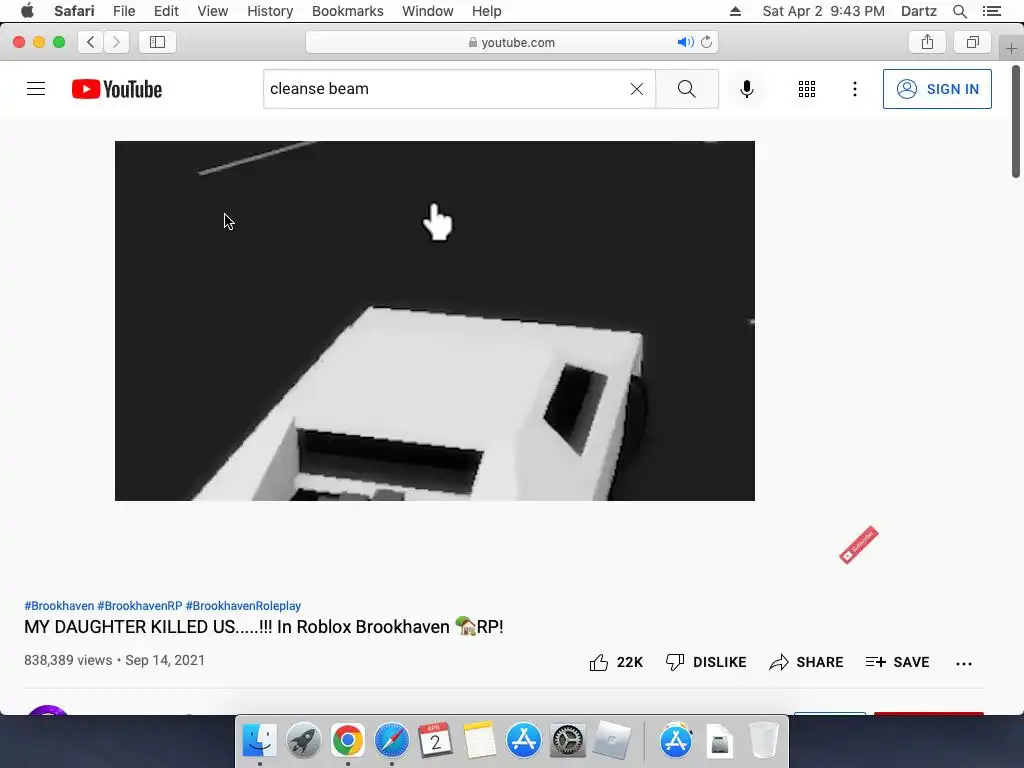The width and height of the screenshot is (1024, 768).
Task: Click the 838,389 views text
Action: point(68,660)
